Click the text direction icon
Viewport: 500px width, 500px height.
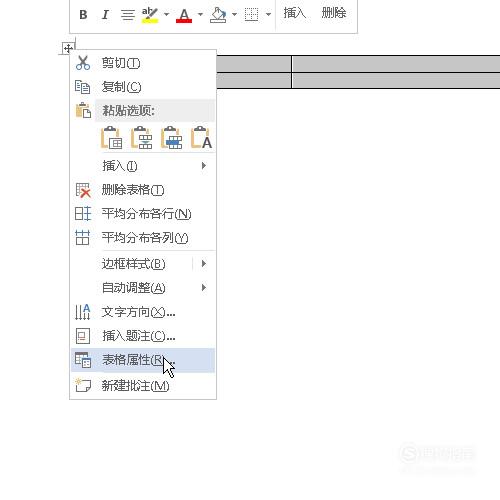82,312
